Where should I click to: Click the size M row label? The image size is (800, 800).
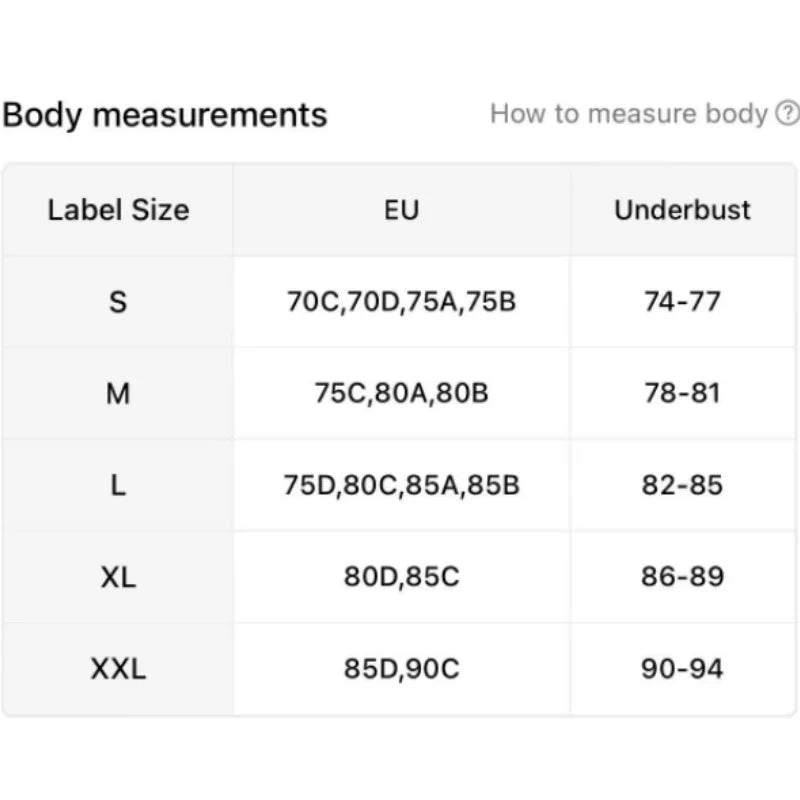coord(117,394)
